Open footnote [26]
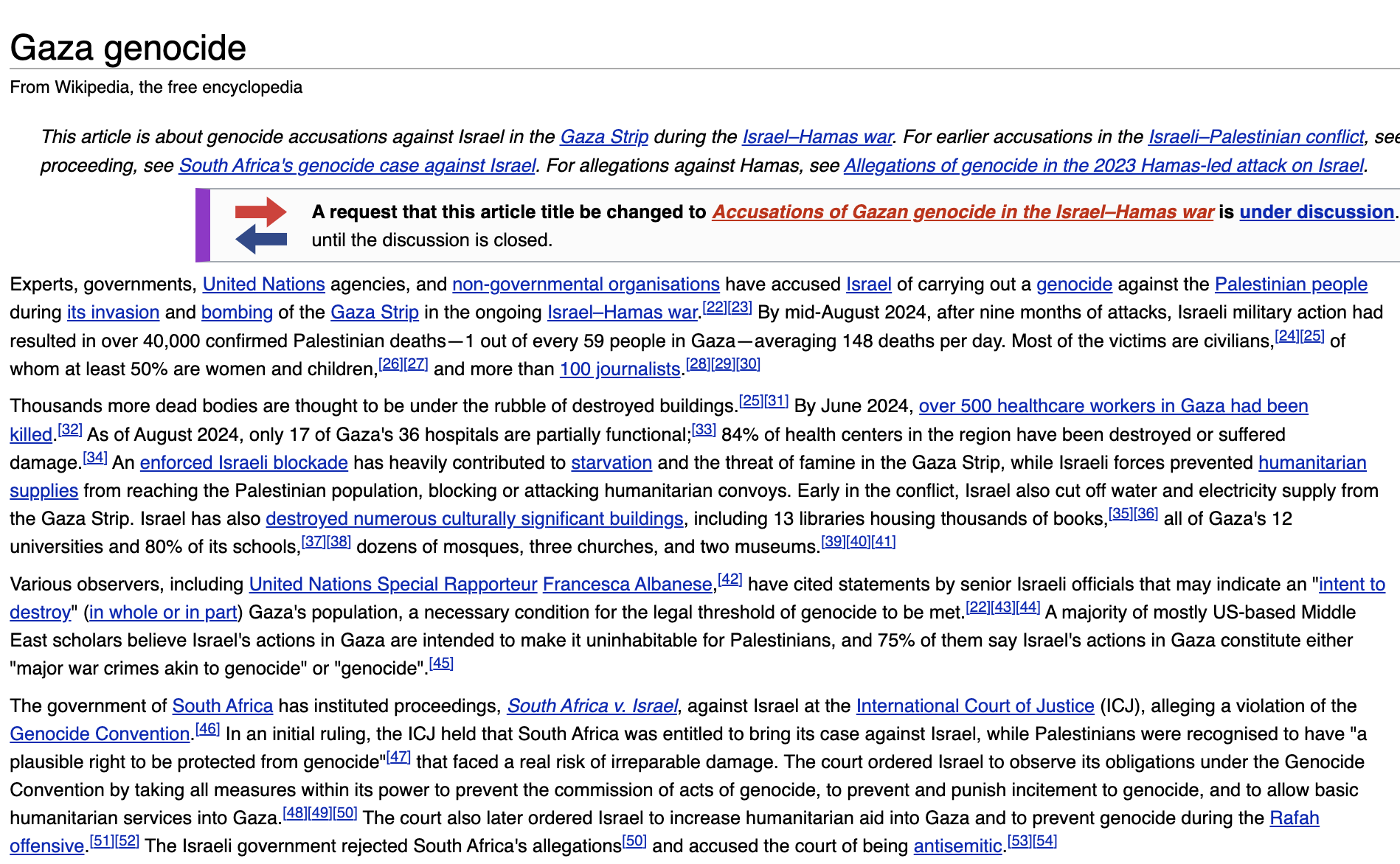 pos(390,364)
